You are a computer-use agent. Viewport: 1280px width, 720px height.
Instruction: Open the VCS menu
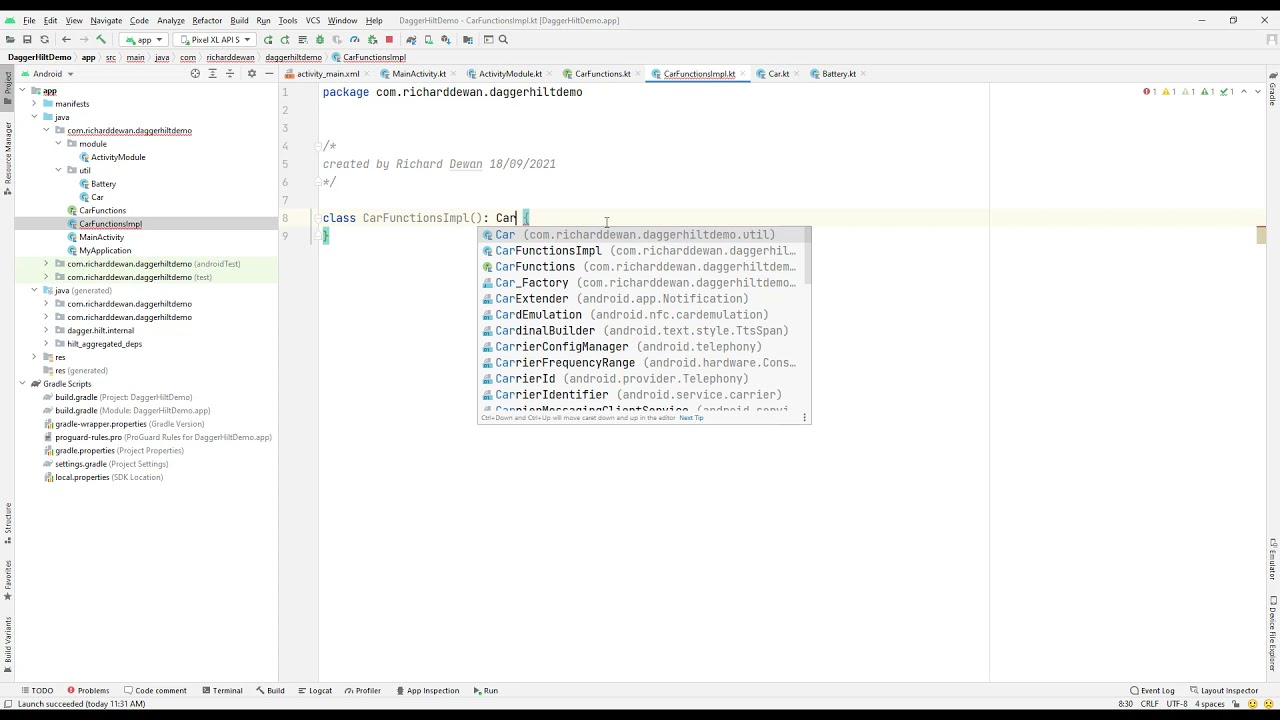pyautogui.click(x=313, y=20)
